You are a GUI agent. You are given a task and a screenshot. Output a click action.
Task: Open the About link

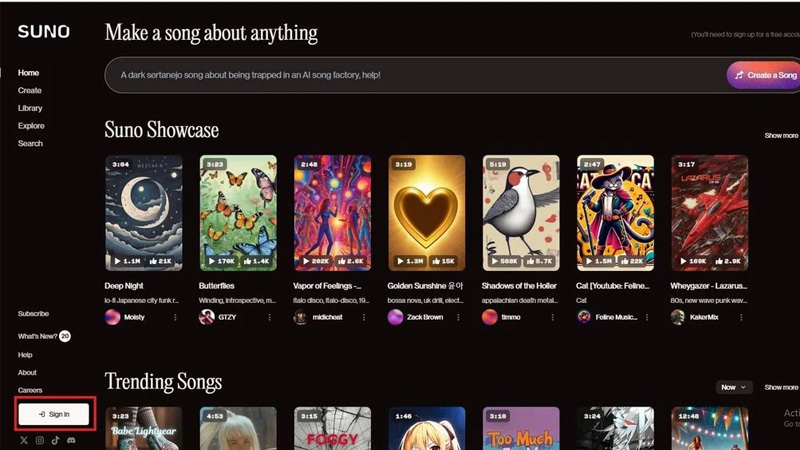[27, 372]
